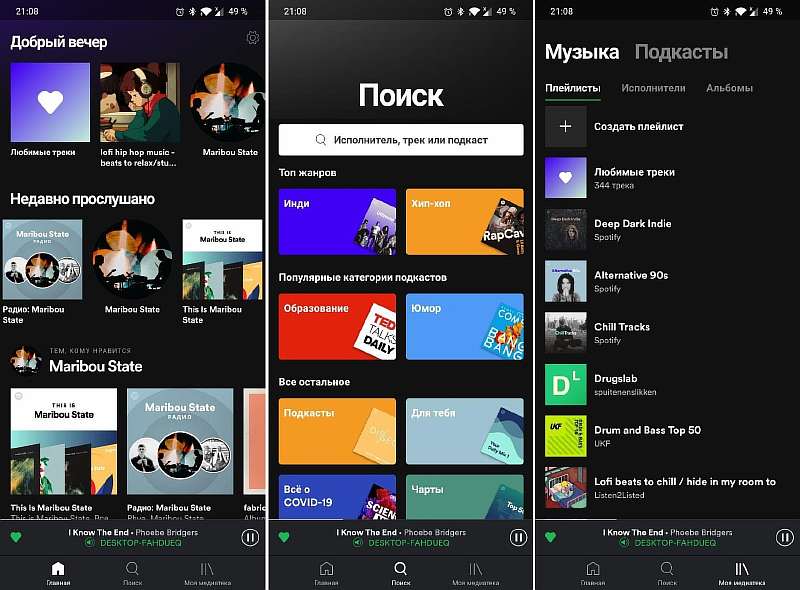Open the Инди genre tile

337,221
